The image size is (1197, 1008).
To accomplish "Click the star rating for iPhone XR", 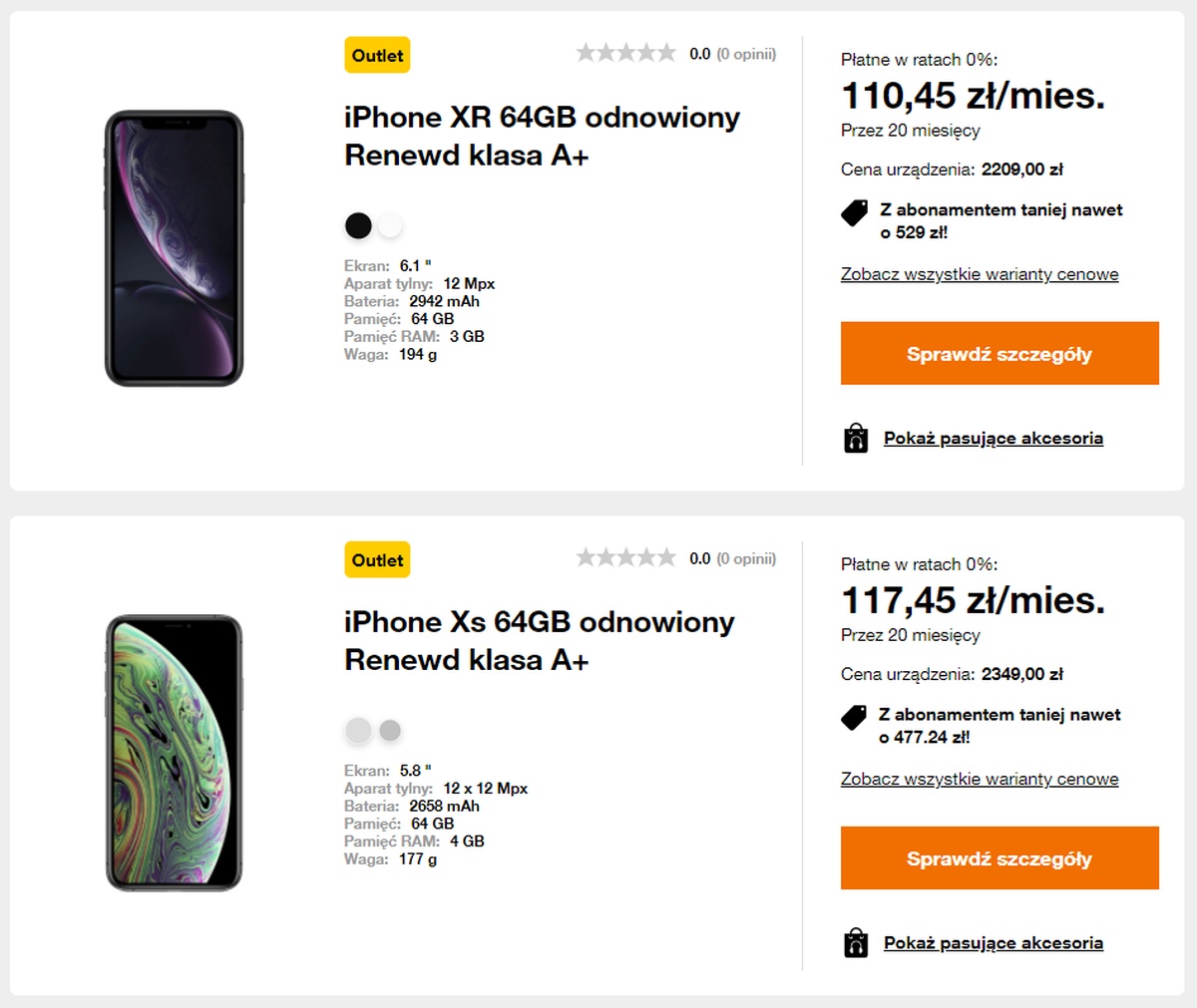I will pos(625,53).
